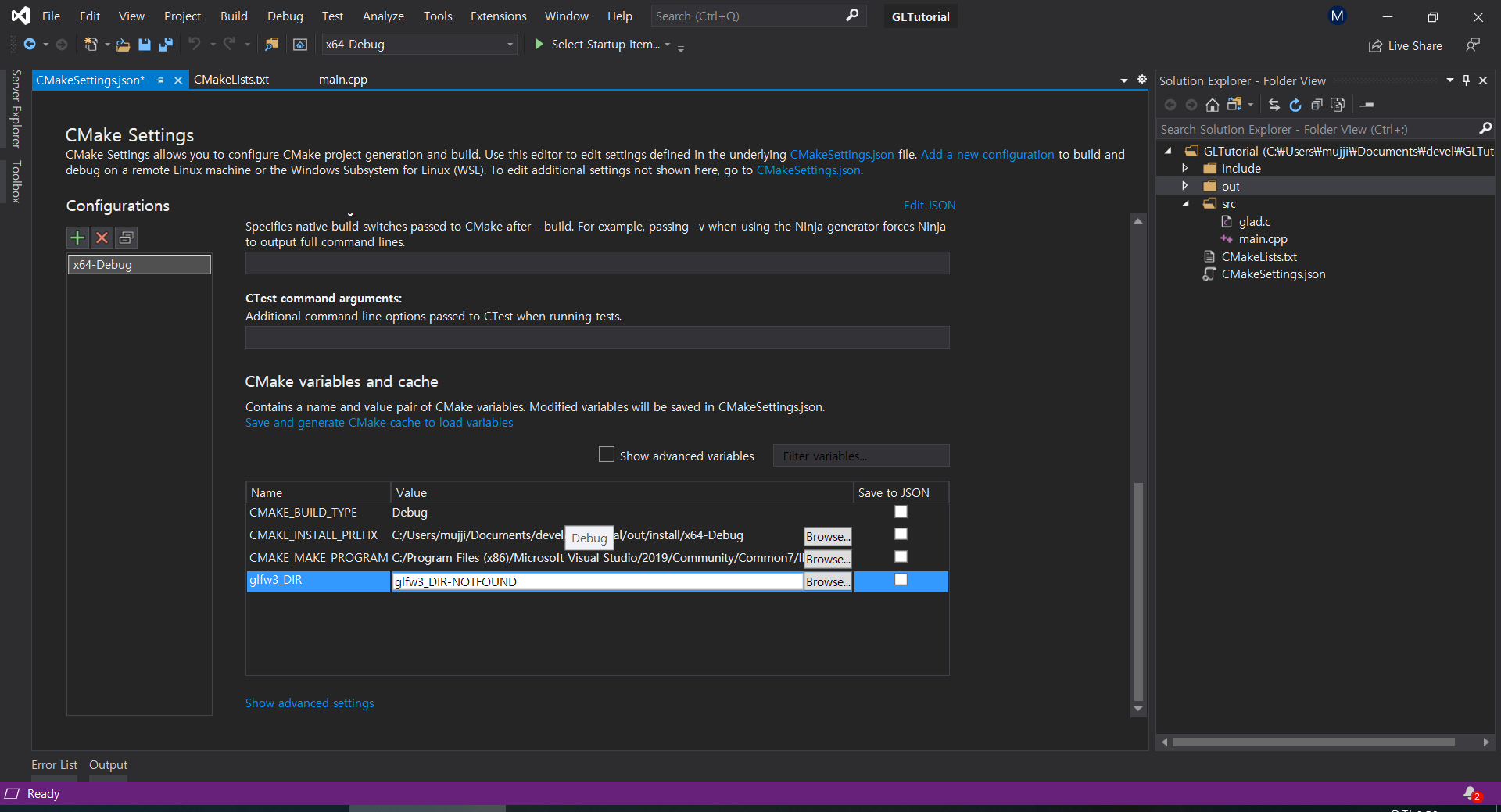1501x812 pixels.
Task: Open the Extensions menu
Action: (498, 16)
